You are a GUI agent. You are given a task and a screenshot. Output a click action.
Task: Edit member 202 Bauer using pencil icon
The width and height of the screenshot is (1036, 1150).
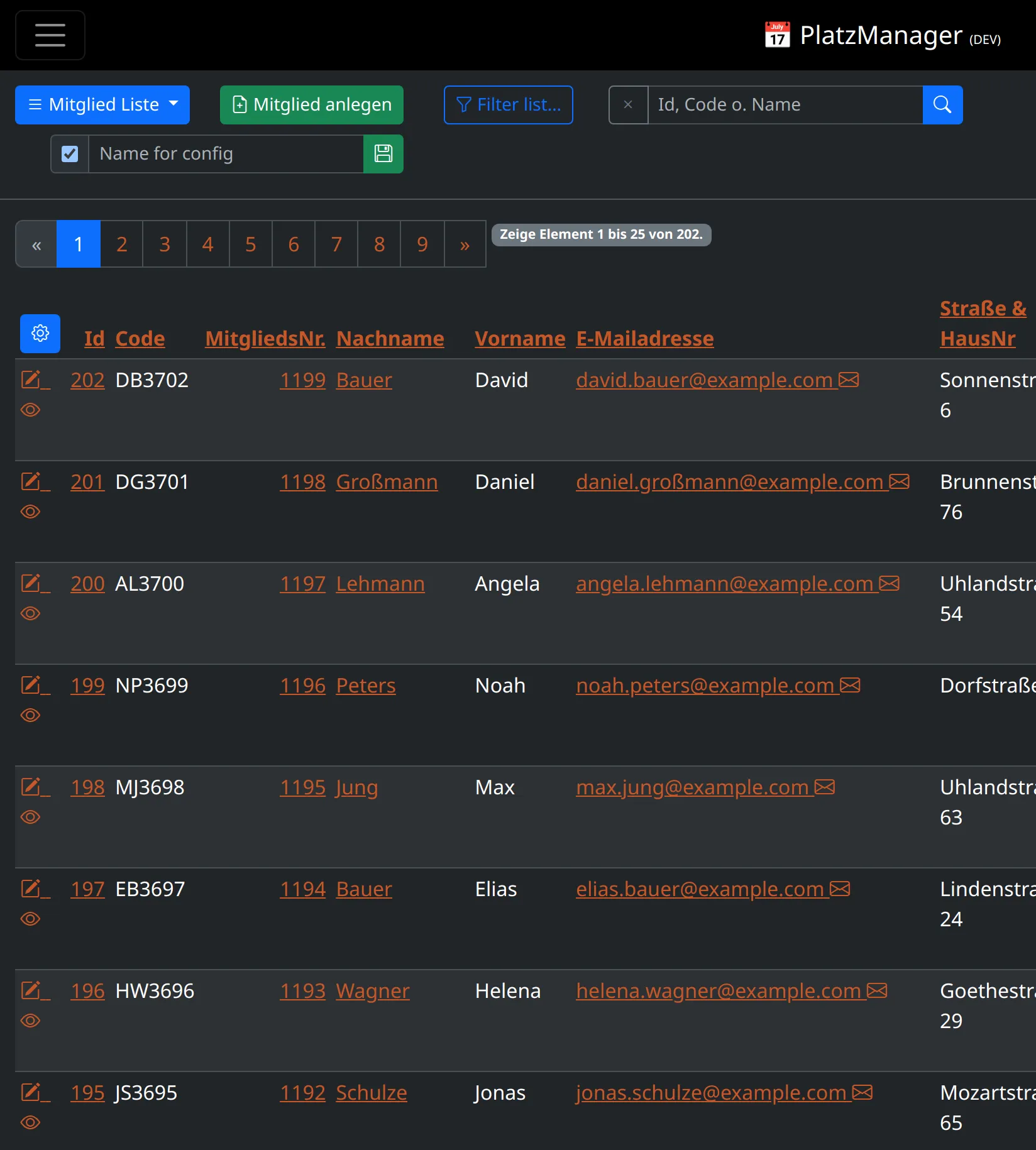pos(30,380)
